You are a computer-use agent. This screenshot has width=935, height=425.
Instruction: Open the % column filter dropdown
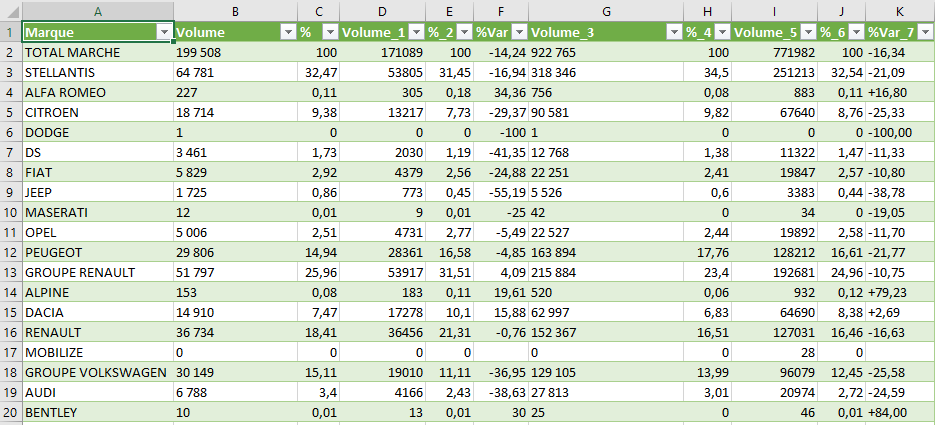coord(330,33)
